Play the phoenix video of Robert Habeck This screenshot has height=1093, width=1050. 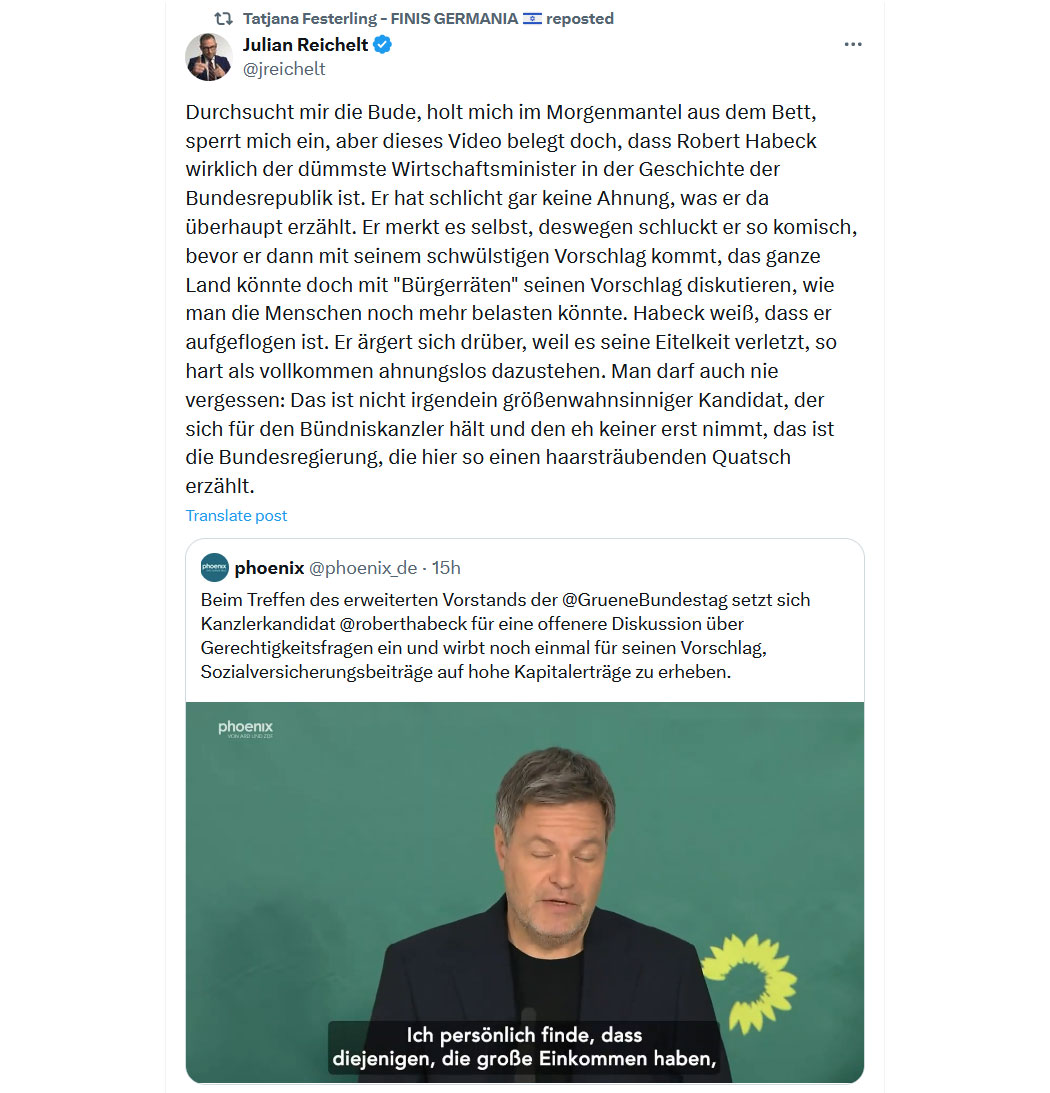525,892
